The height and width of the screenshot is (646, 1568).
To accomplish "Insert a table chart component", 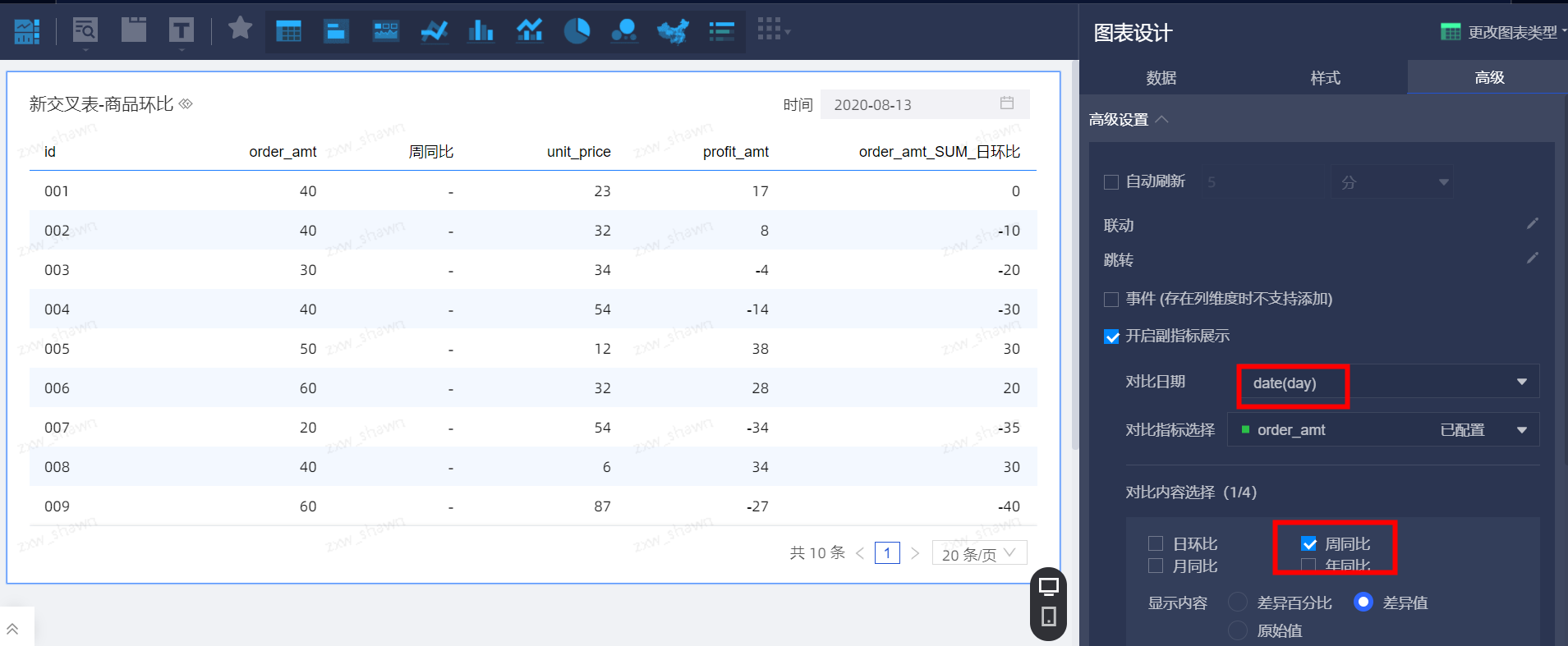I will pos(288,31).
